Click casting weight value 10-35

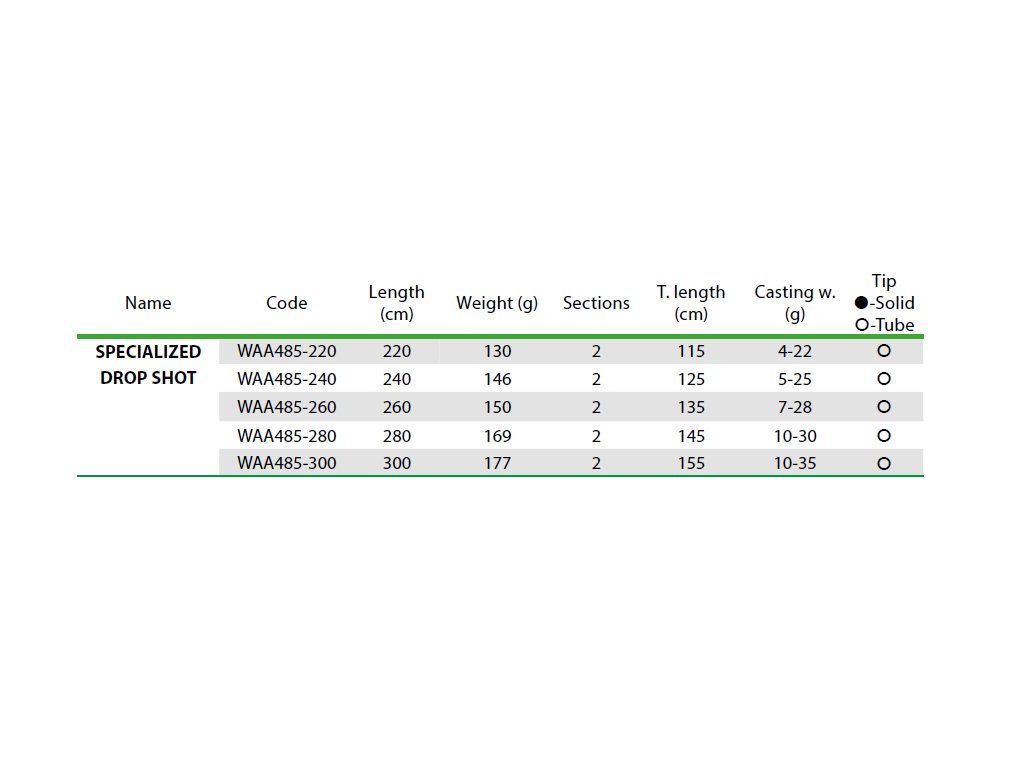click(x=795, y=464)
